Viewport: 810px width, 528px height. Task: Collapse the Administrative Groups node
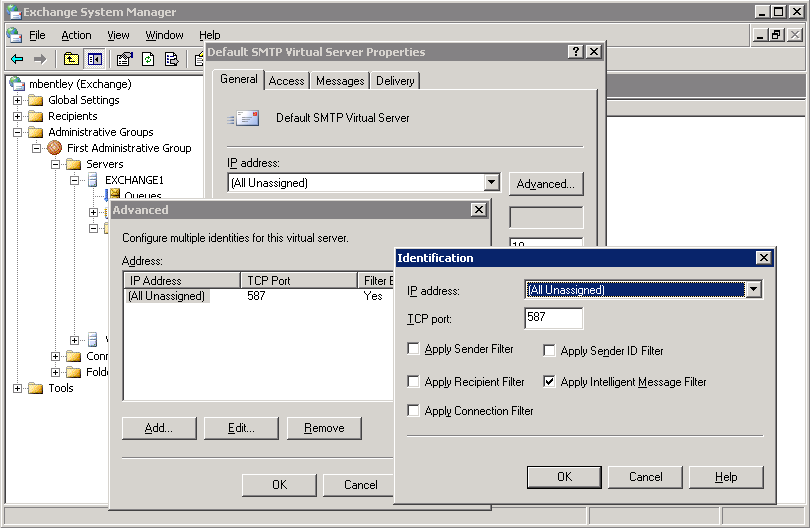[18, 132]
